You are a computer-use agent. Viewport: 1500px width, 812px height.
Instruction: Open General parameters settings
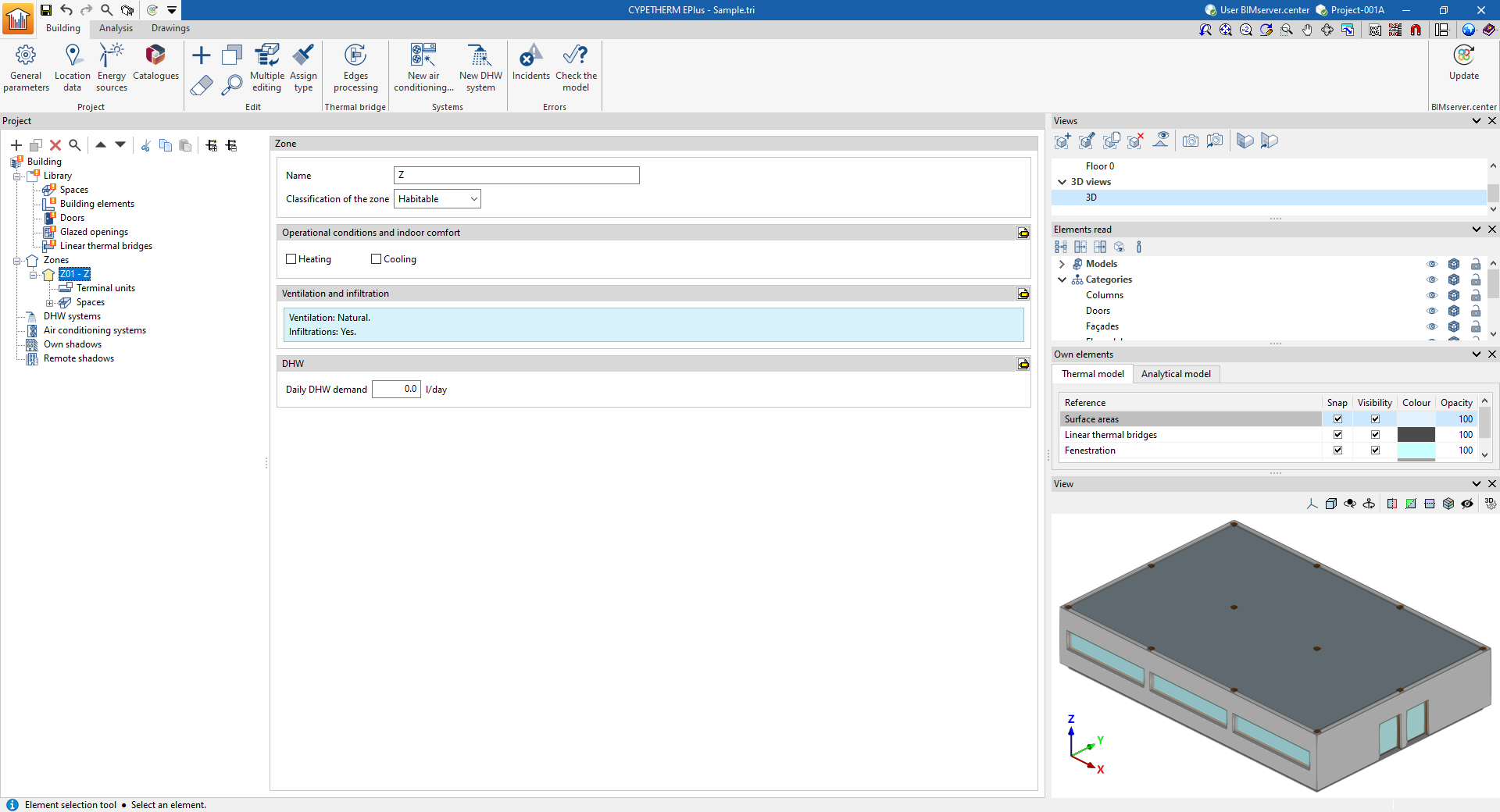click(26, 67)
